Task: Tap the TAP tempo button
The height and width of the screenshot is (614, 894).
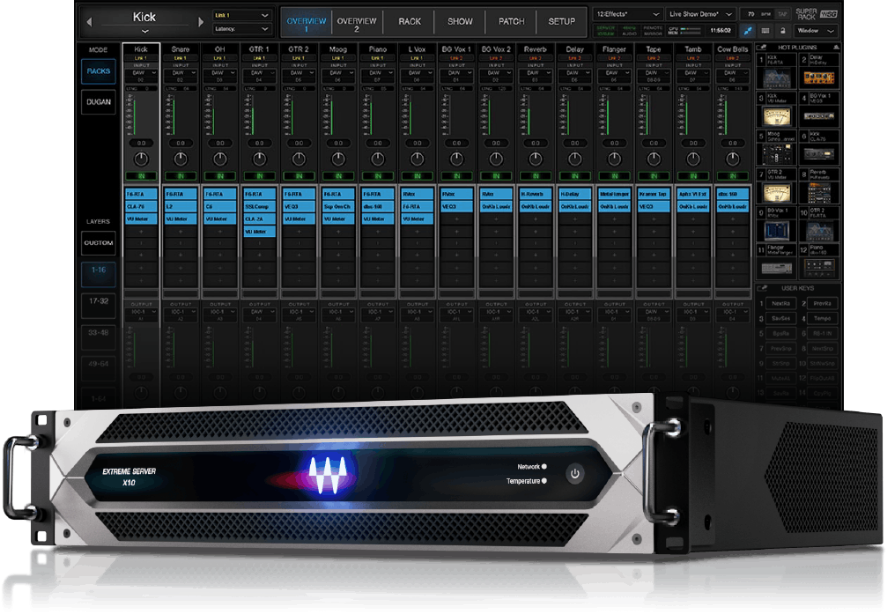Action: pyautogui.click(x=782, y=14)
